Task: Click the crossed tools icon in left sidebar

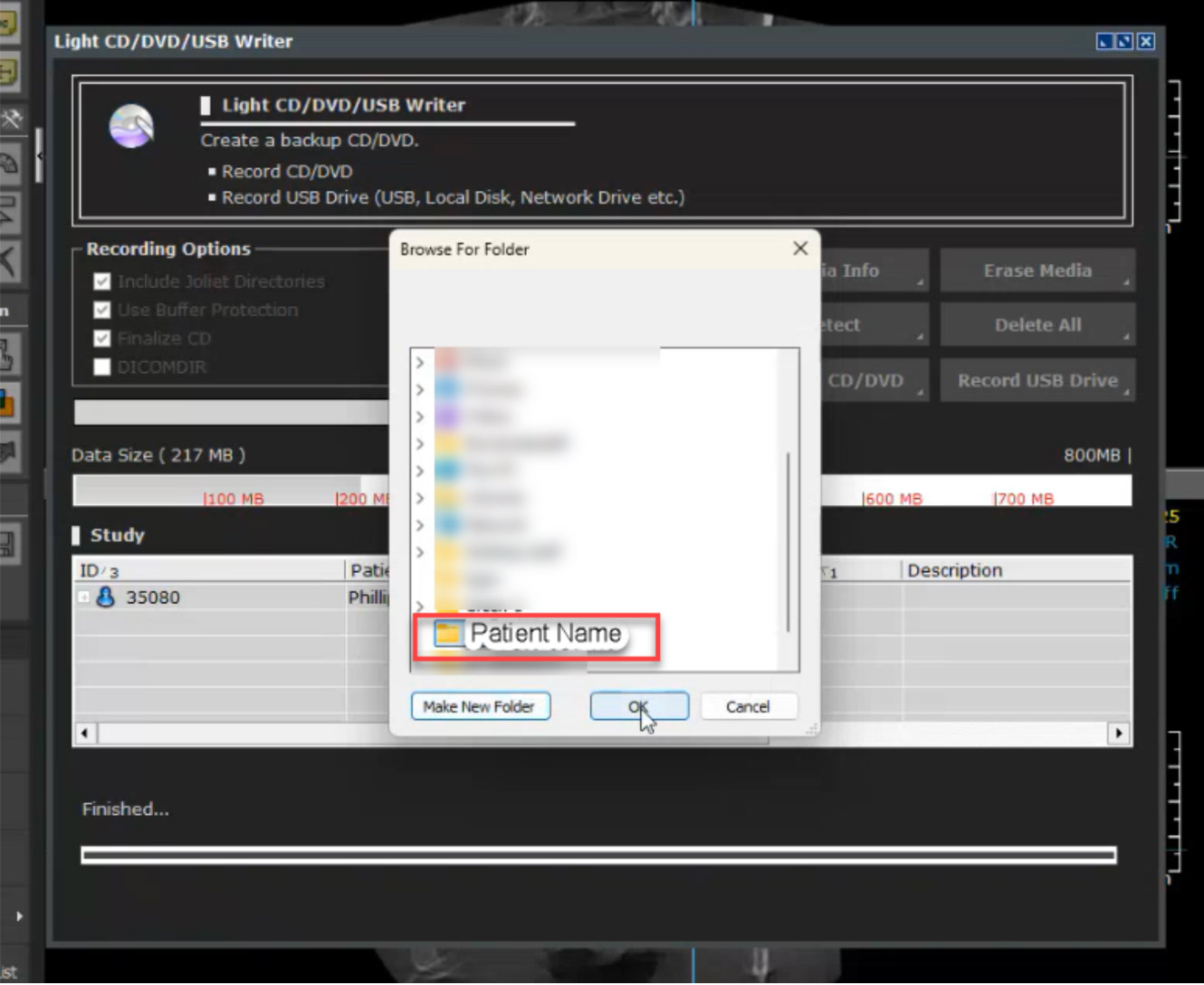Action: point(11,119)
